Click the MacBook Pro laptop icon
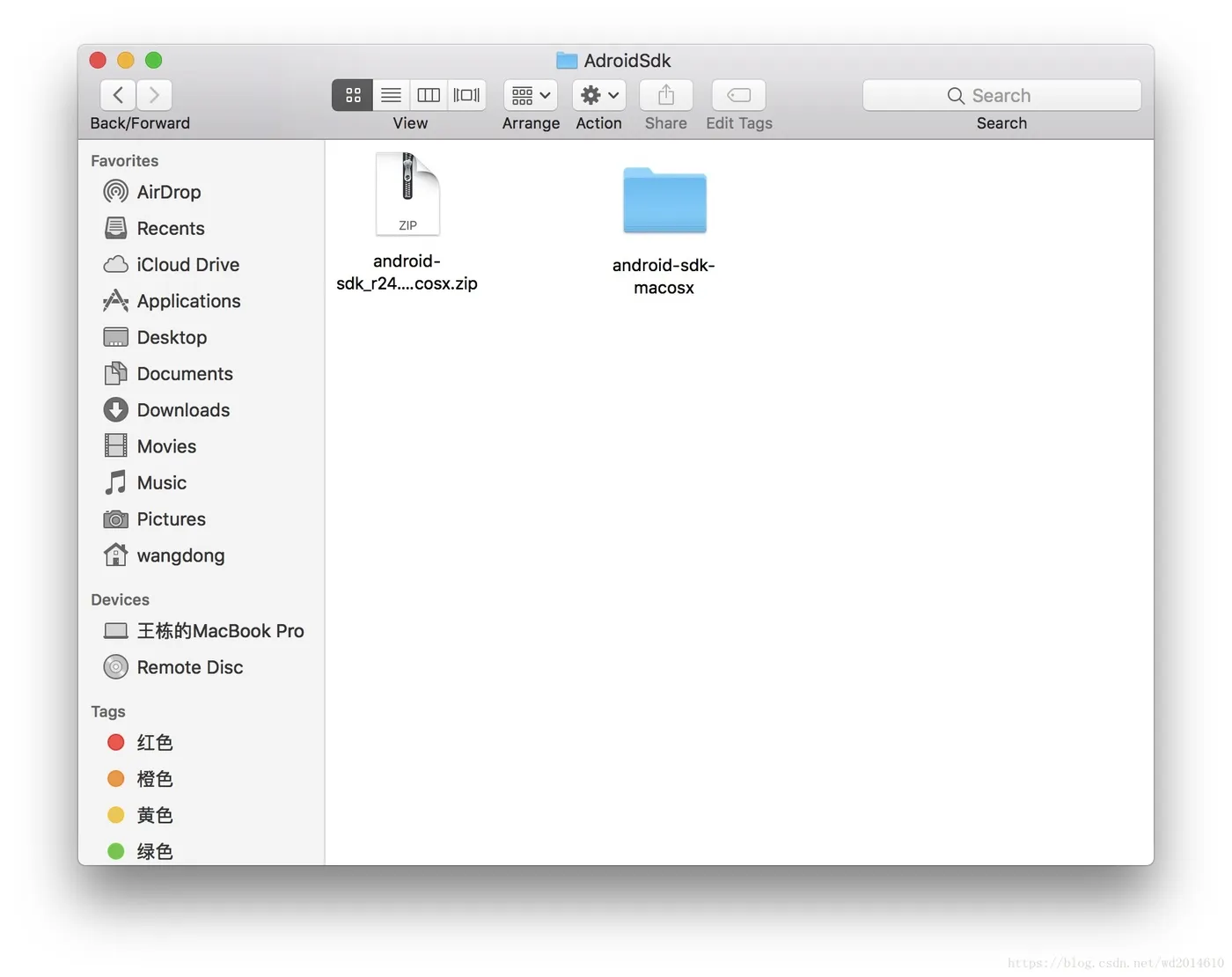This screenshot has width=1232, height=977. [115, 631]
